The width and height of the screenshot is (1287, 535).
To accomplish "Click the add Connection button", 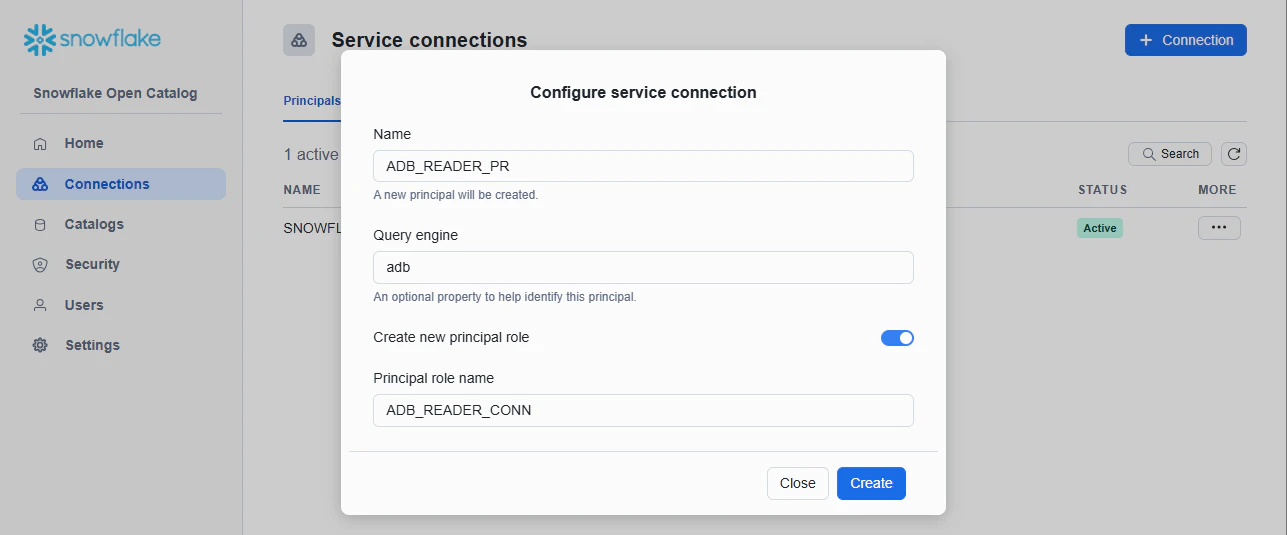I will tap(1185, 40).
